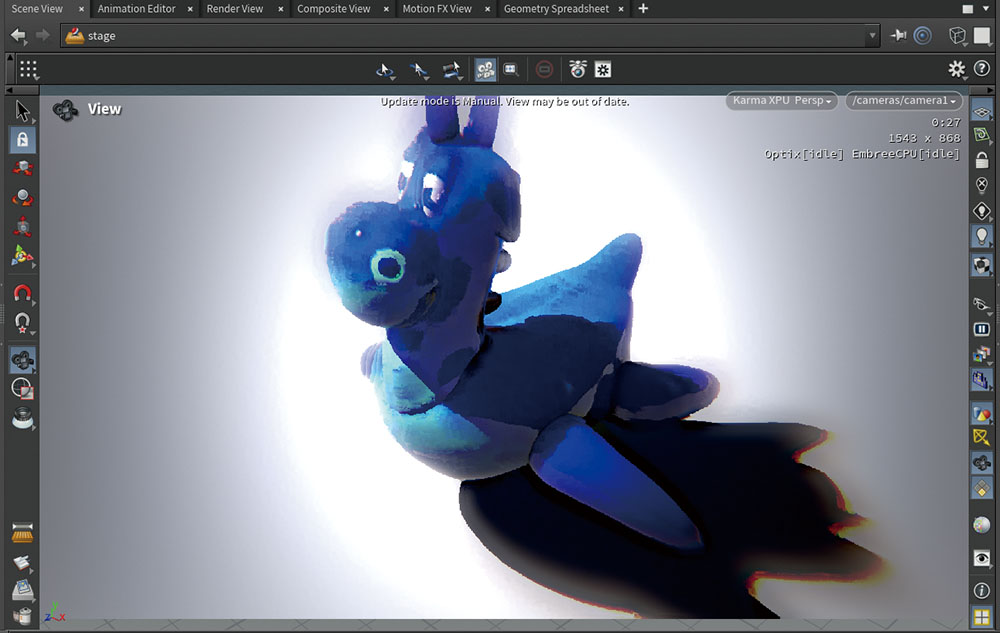Click the pin pane icon beside path bar
The height and width of the screenshot is (633, 1000).
[898, 35]
